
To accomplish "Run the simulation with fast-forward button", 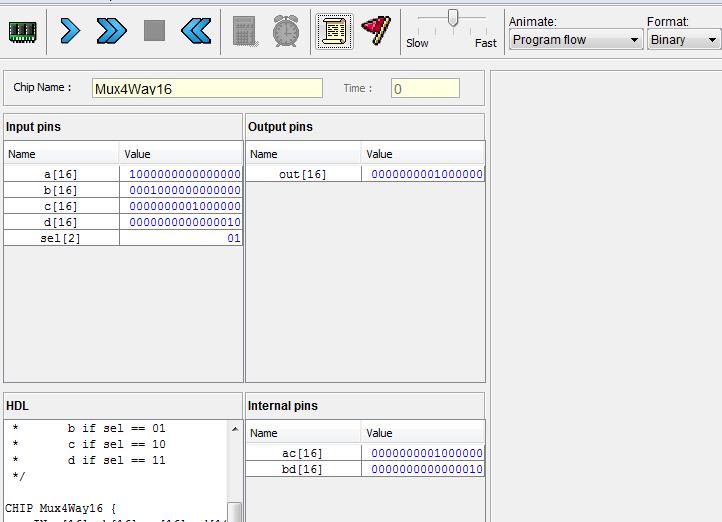I will pyautogui.click(x=111, y=32).
